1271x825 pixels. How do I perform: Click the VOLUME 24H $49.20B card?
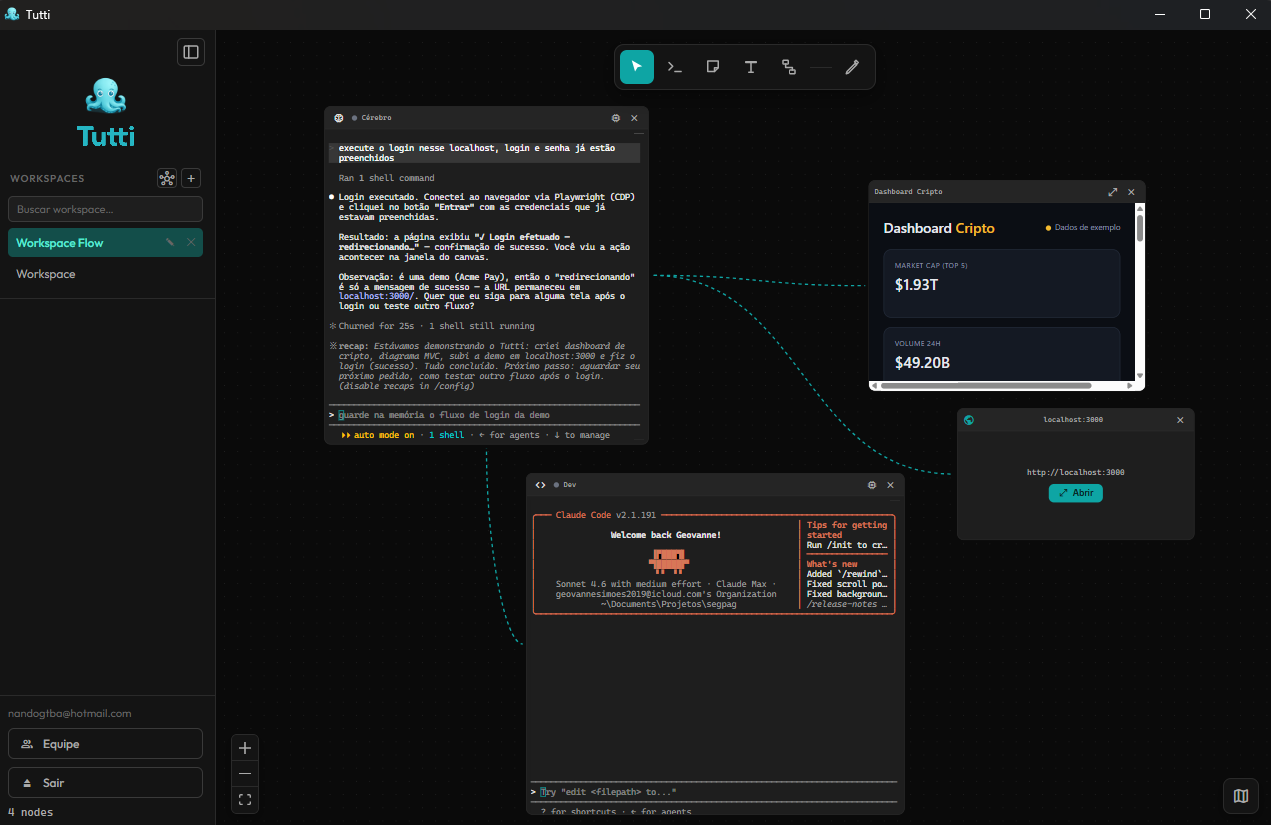tap(1002, 353)
